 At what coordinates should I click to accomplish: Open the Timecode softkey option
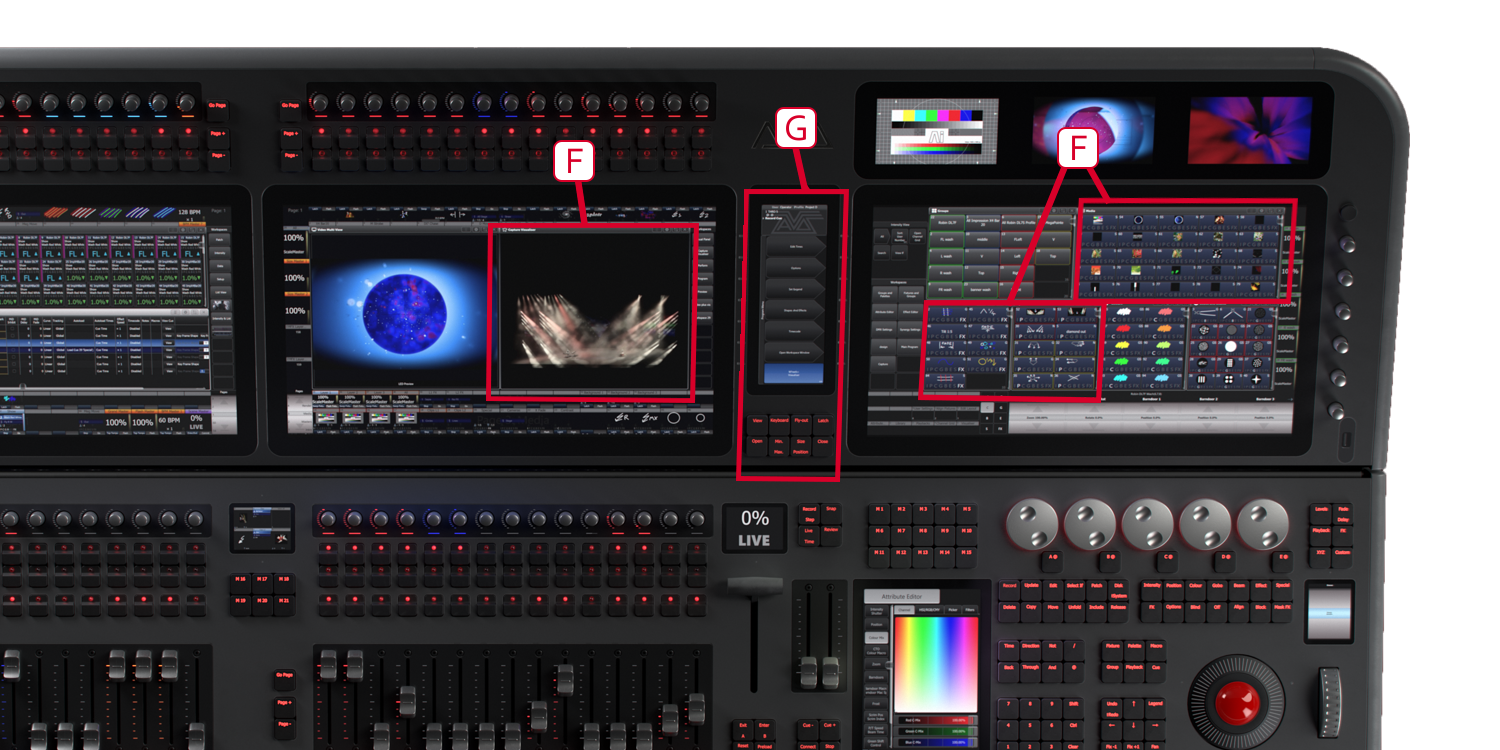(794, 330)
